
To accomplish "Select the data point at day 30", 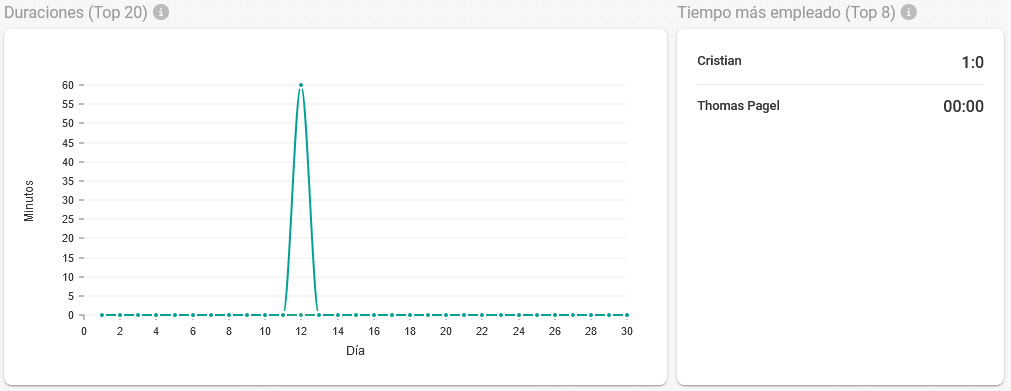I will [x=627, y=316].
